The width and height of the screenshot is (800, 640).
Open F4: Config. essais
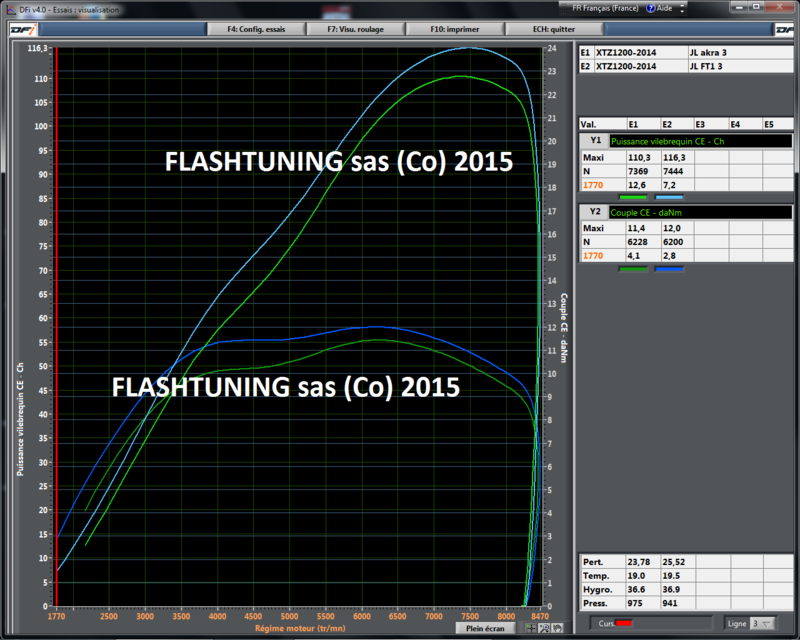click(256, 29)
